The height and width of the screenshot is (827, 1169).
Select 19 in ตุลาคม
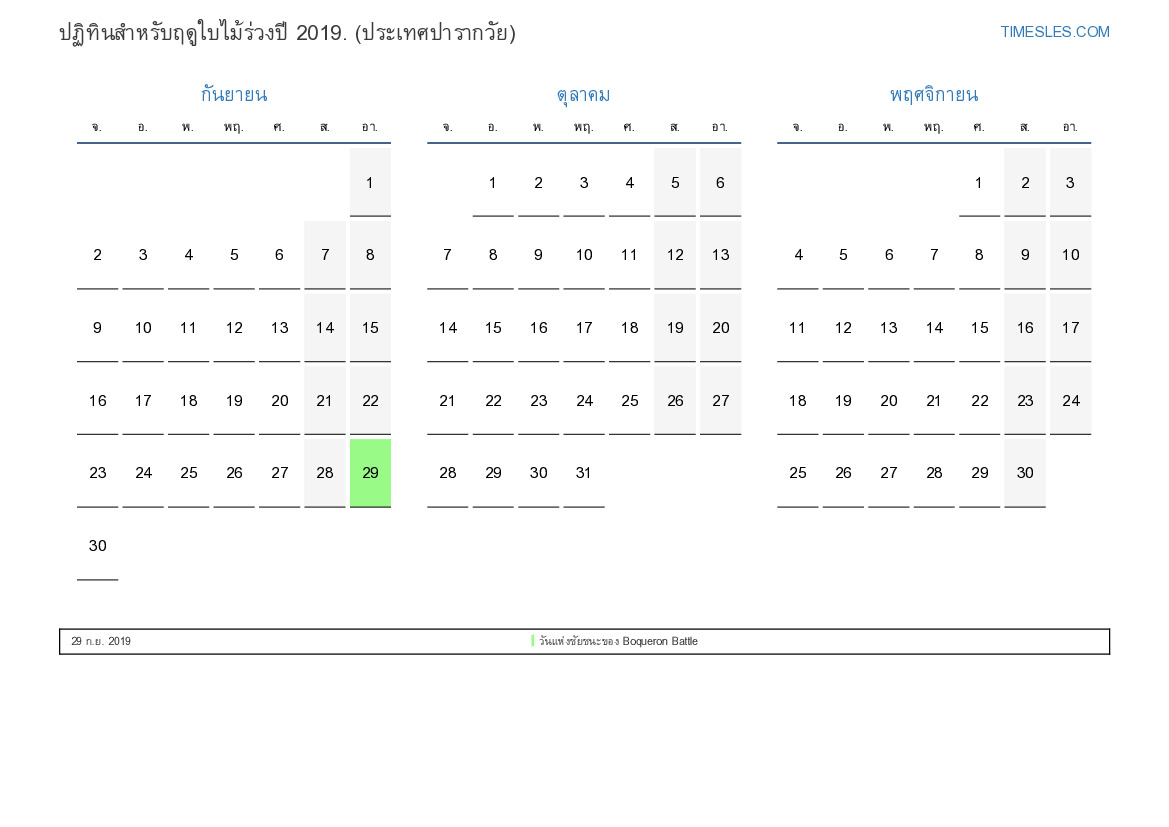tap(675, 328)
